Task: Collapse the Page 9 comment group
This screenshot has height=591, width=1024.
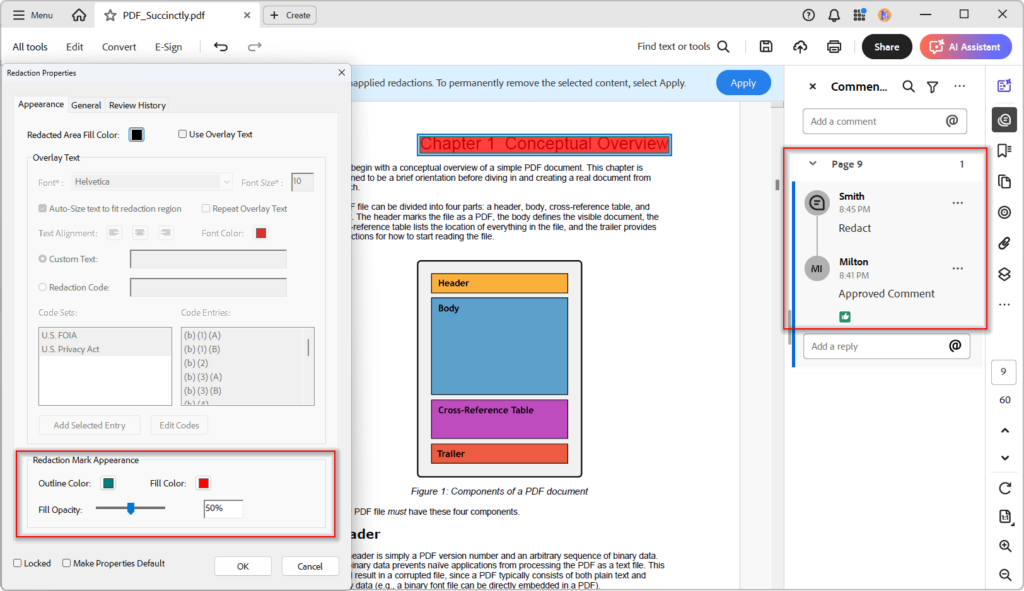Action: (x=812, y=163)
